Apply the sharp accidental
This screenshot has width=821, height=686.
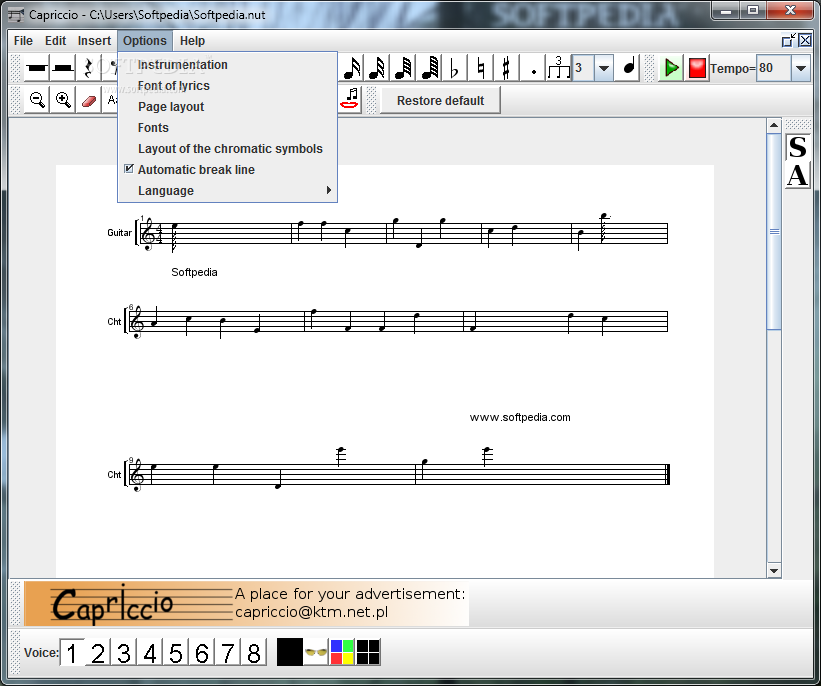[x=506, y=68]
